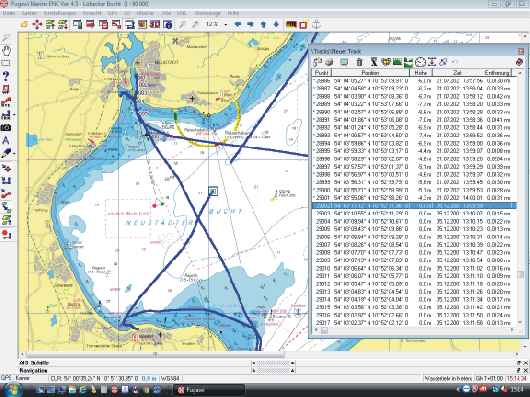Viewport: 530px width, 397px height.
Task: Click the teal window icon in track panel toolbar
Action: point(344,62)
